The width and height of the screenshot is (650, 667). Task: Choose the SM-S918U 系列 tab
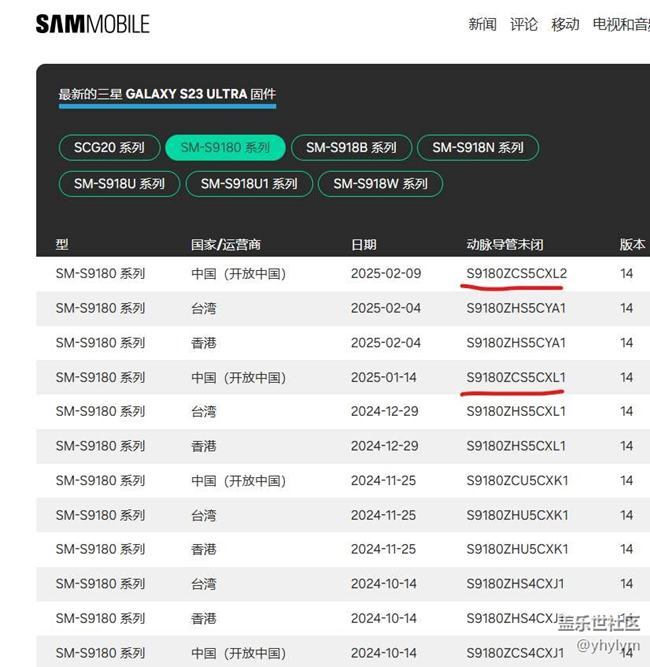[x=119, y=184]
